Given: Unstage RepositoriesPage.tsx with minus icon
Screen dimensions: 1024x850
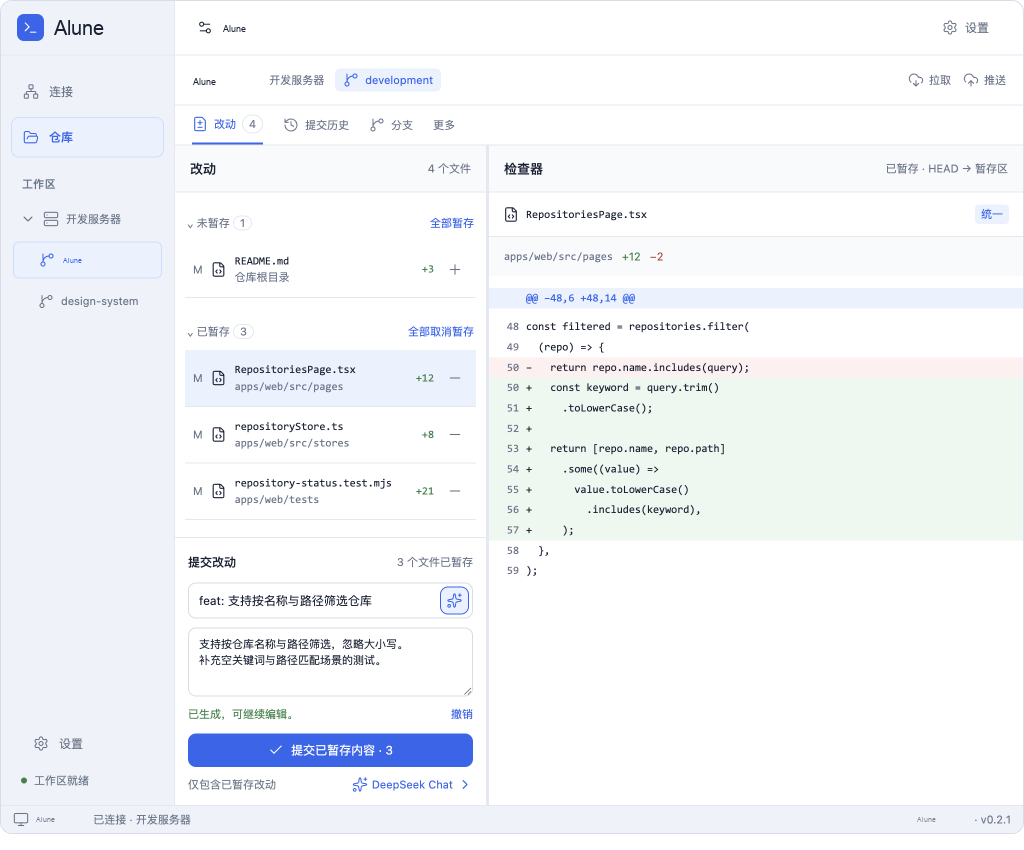Looking at the screenshot, I should (455, 378).
